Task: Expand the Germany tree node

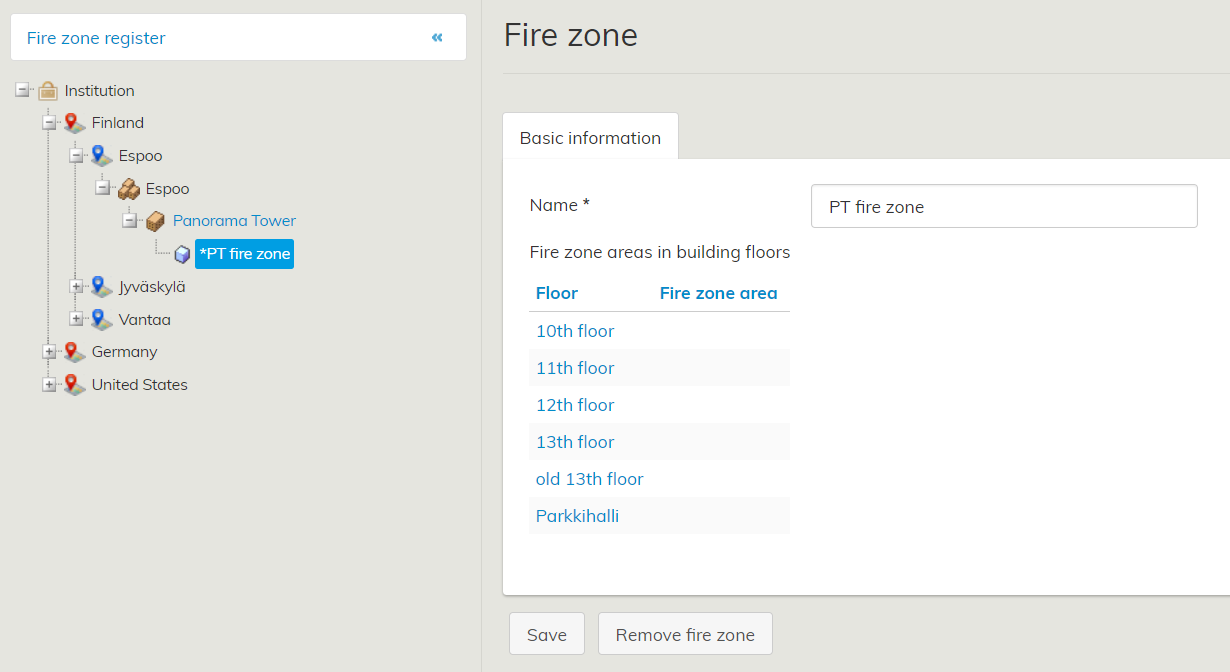Action: click(x=49, y=352)
